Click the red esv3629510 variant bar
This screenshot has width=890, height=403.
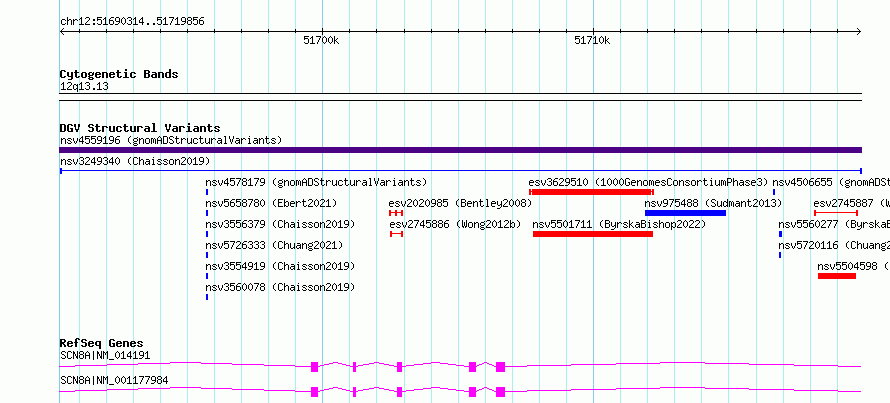tap(591, 192)
